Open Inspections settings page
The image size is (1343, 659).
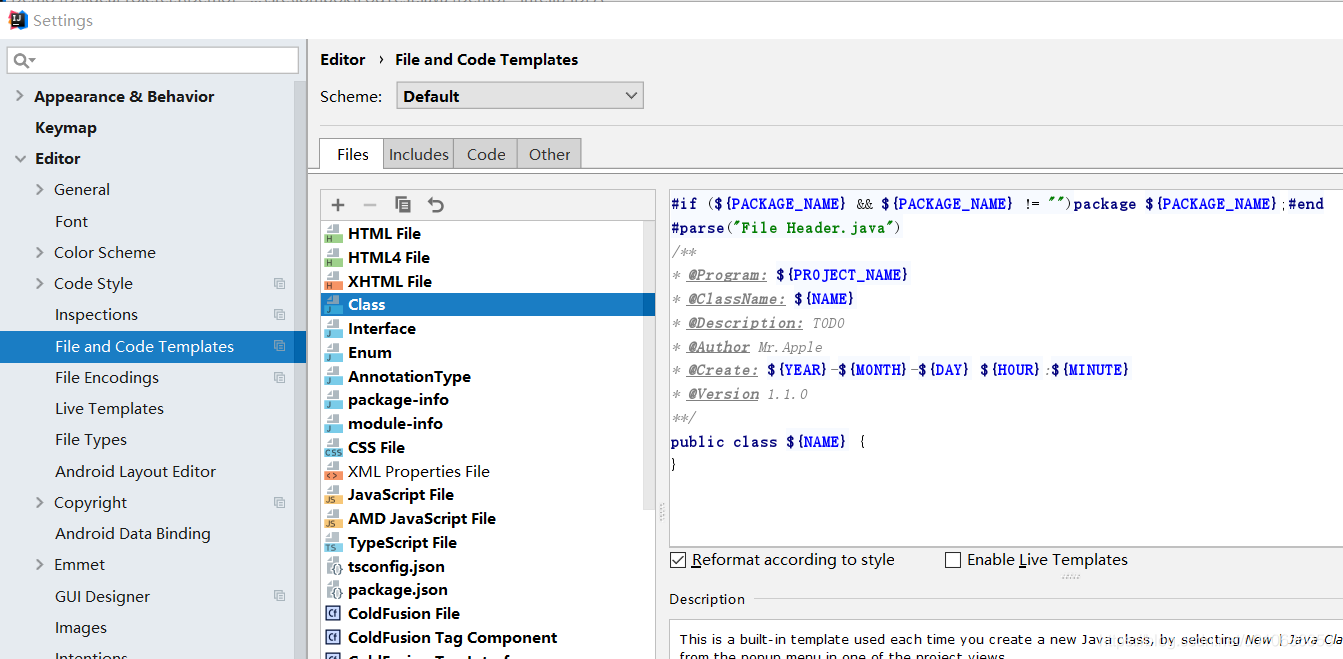point(96,315)
